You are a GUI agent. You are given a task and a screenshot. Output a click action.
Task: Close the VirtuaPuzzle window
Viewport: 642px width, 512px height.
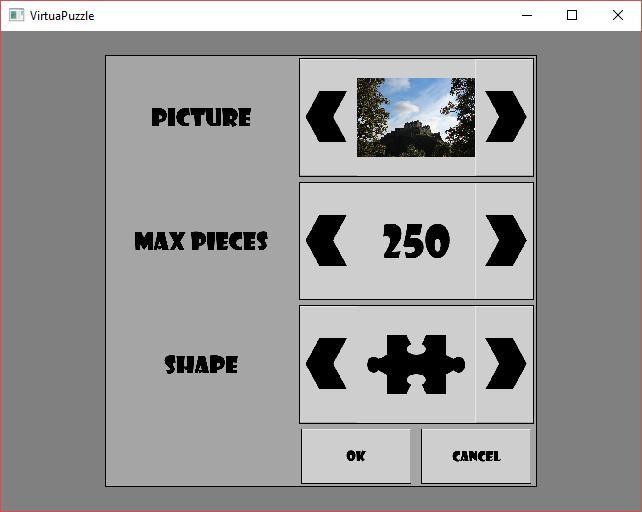618,16
